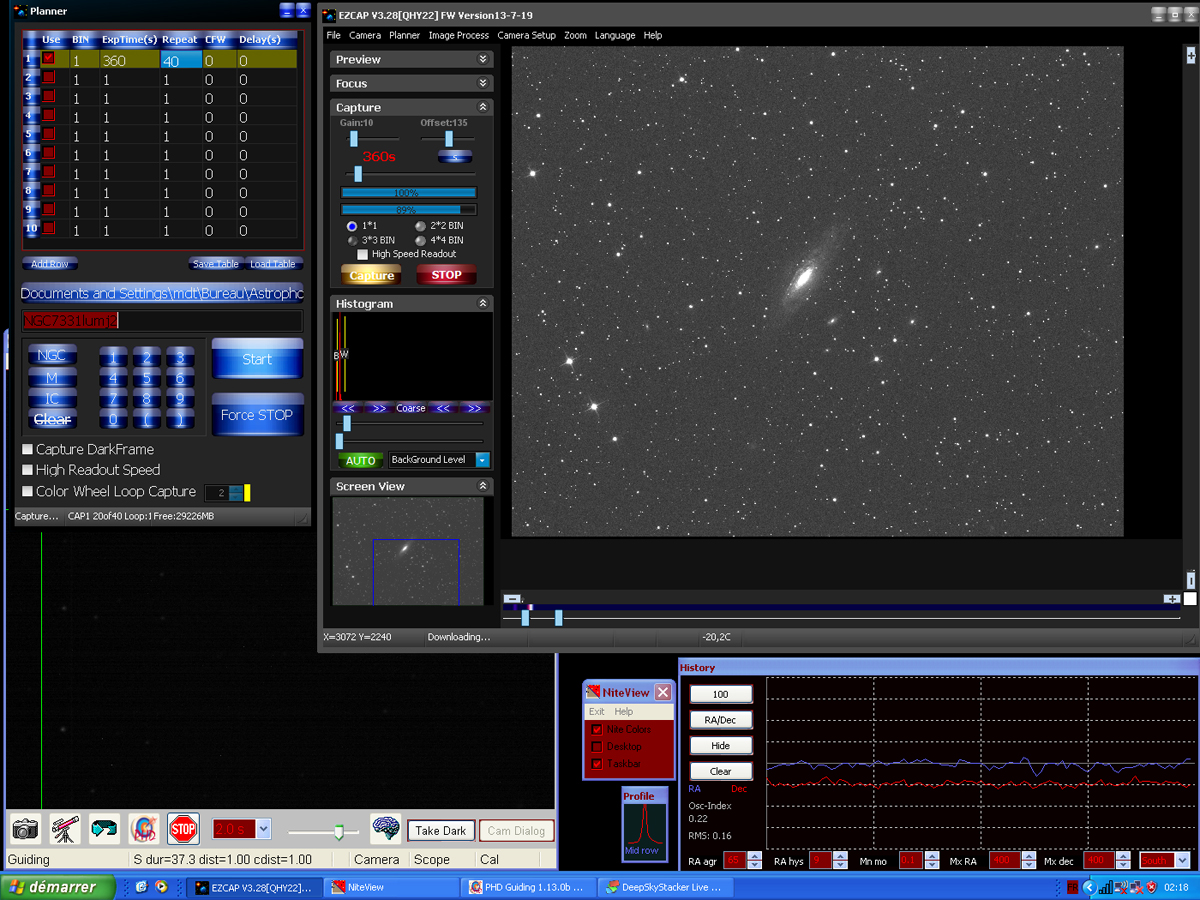Click the Offset slider handle

(449, 139)
